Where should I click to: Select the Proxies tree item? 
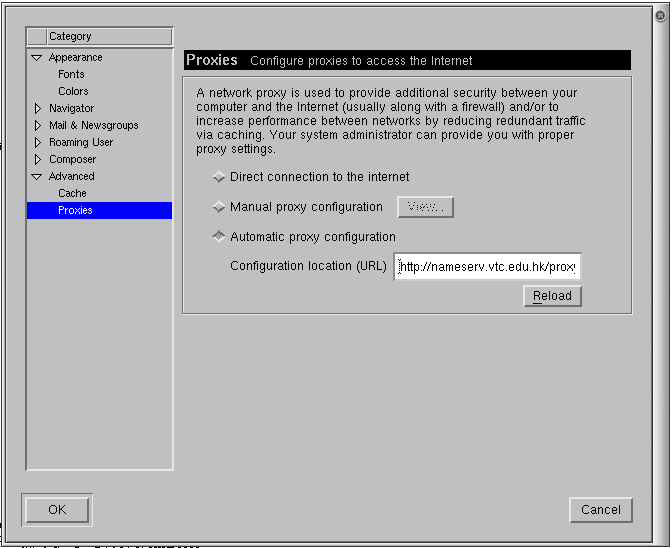coord(75,210)
